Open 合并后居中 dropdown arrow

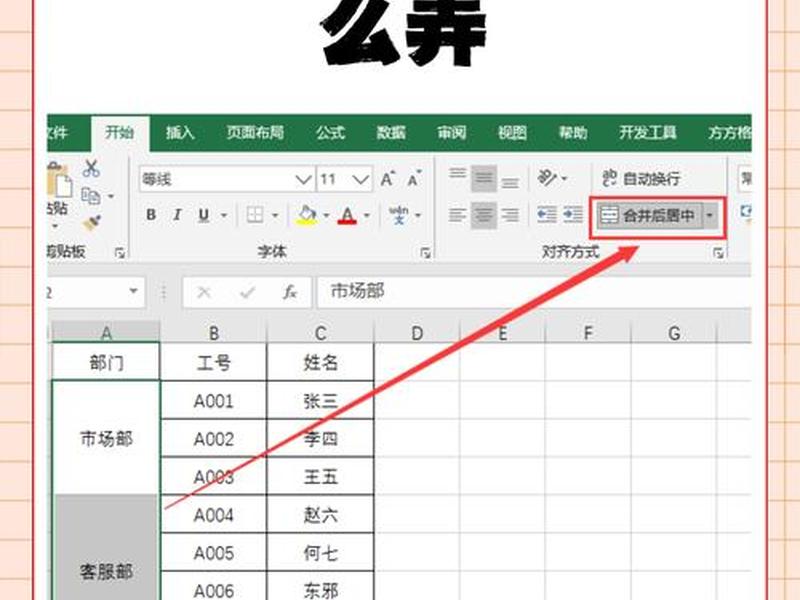click(710, 216)
